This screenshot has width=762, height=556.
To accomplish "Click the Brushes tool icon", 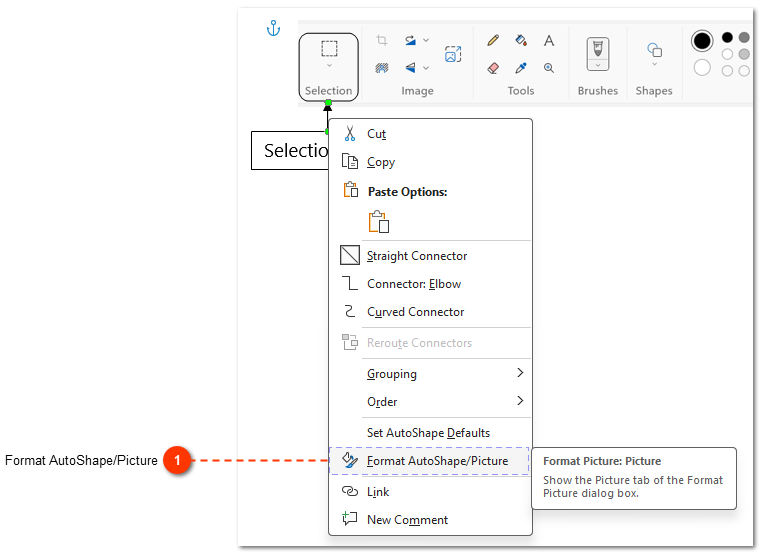I will click(x=598, y=49).
